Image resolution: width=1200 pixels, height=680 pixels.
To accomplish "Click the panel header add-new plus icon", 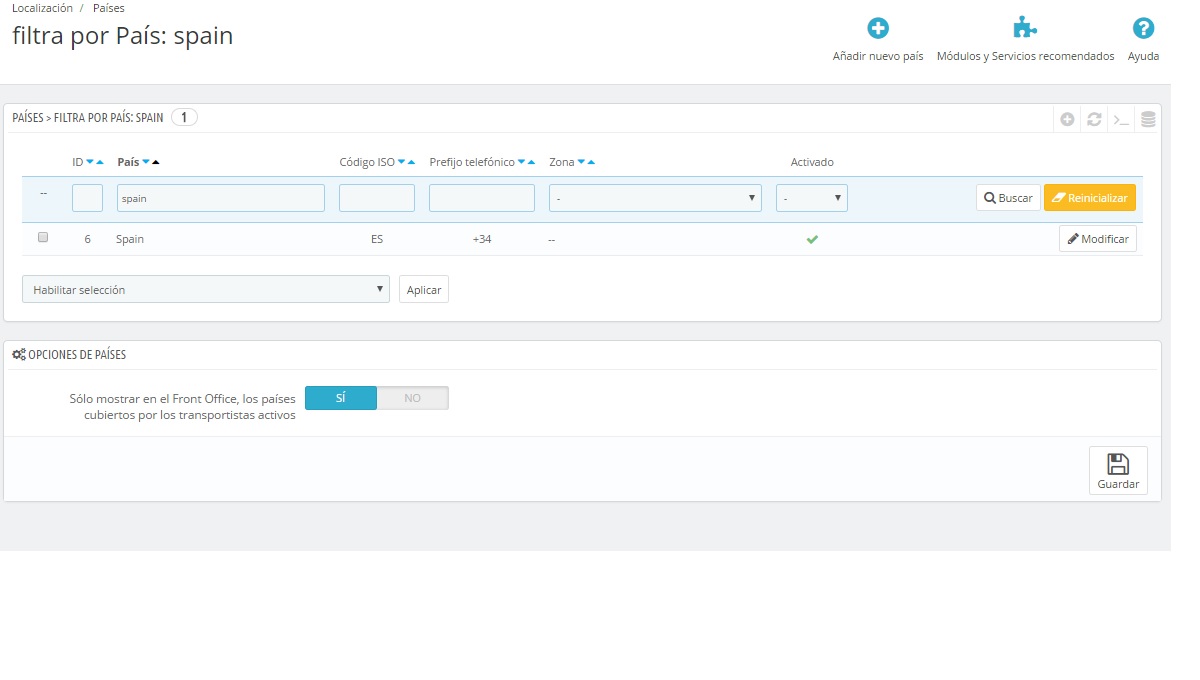I will tap(1067, 119).
